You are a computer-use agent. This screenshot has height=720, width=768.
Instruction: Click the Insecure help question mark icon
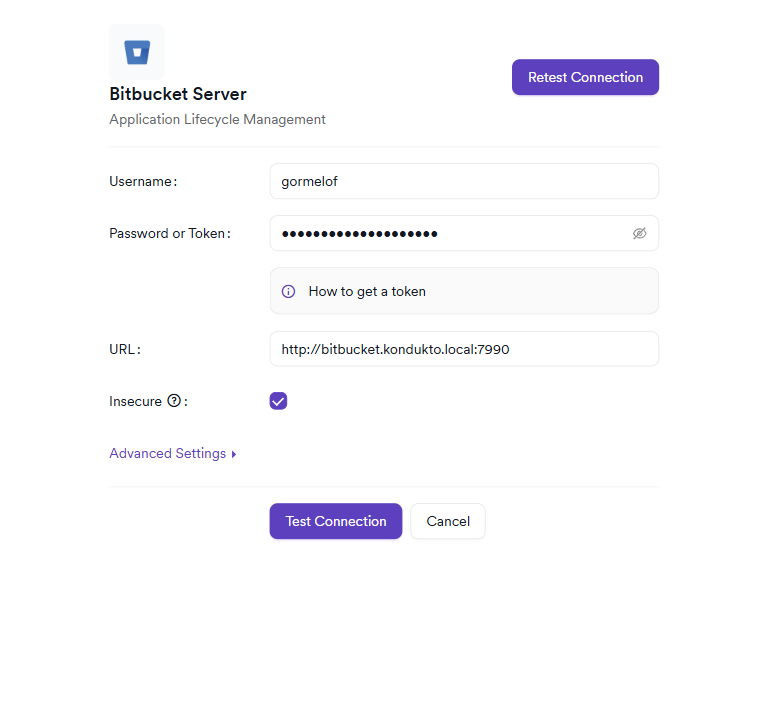point(174,401)
